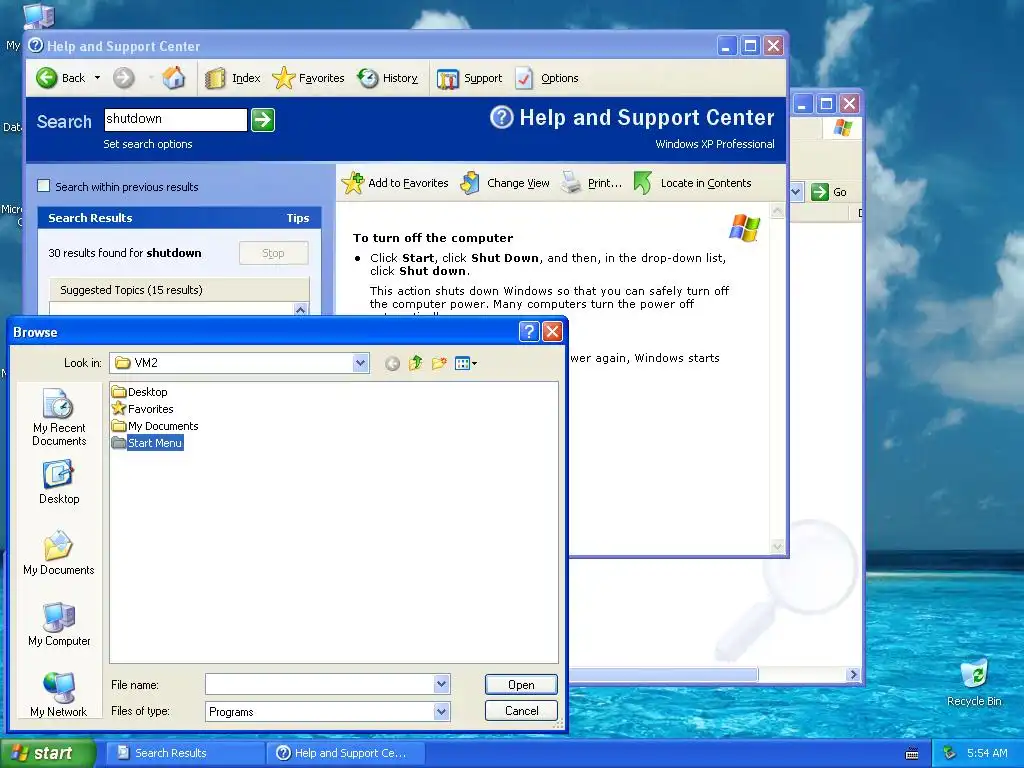Click right arrow of background window horizontal scrollbar
This screenshot has width=1024, height=768.
(853, 675)
